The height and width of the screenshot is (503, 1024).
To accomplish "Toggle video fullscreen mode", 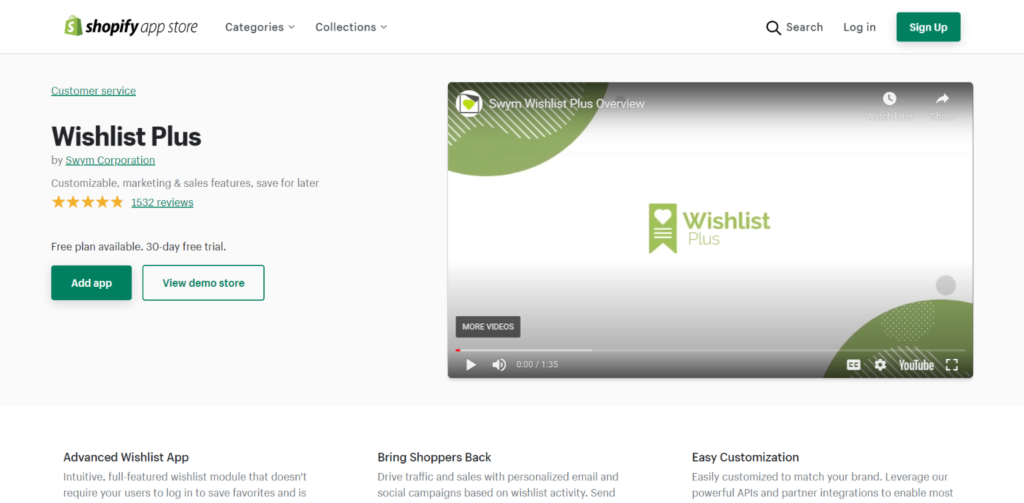I will click(x=952, y=365).
